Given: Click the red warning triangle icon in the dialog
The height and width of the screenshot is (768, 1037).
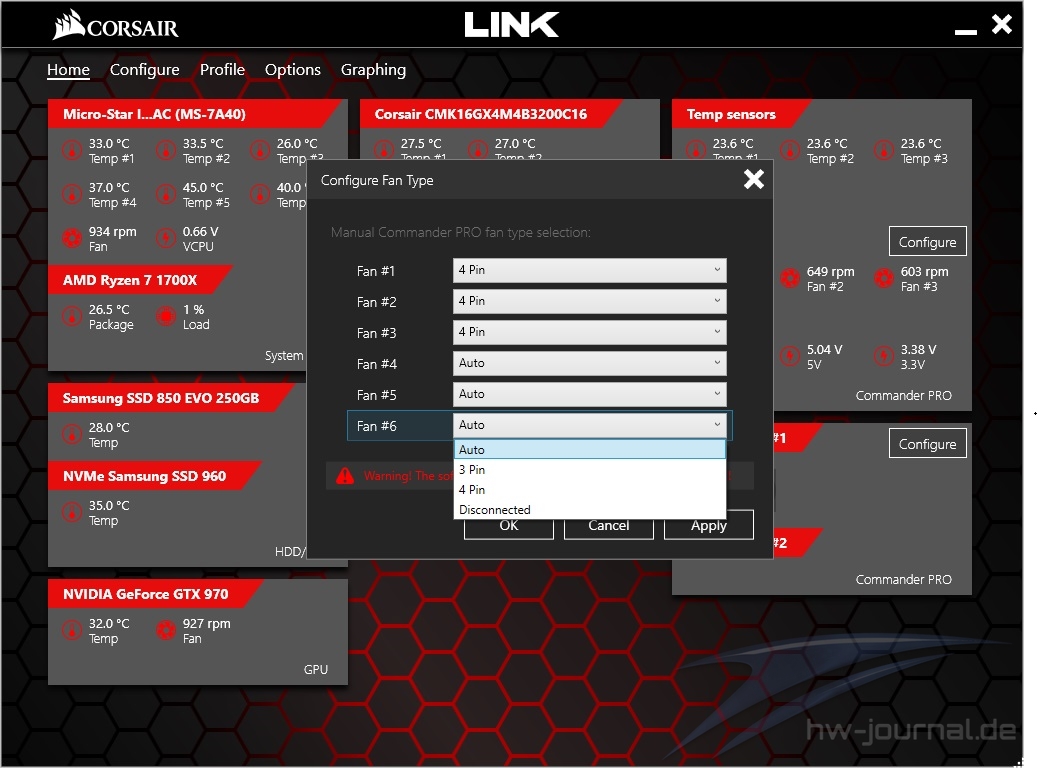Looking at the screenshot, I should 345,476.
